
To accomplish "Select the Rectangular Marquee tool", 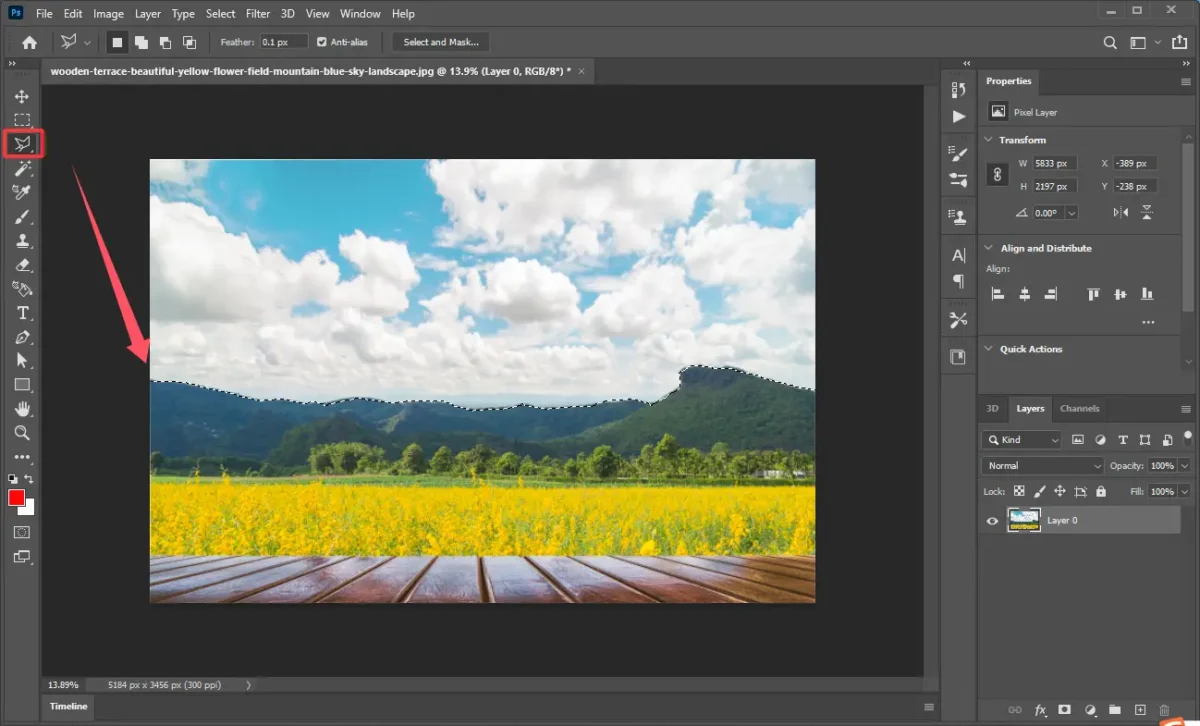I will tap(21, 120).
